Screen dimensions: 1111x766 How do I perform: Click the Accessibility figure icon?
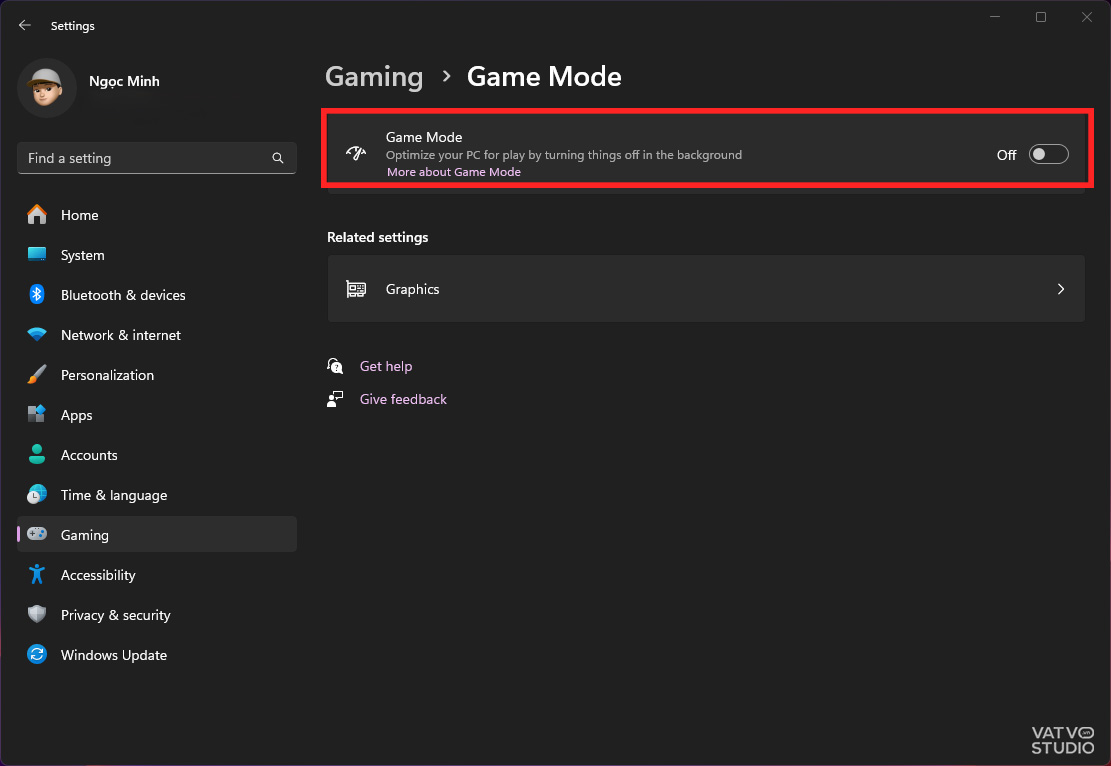pos(37,575)
